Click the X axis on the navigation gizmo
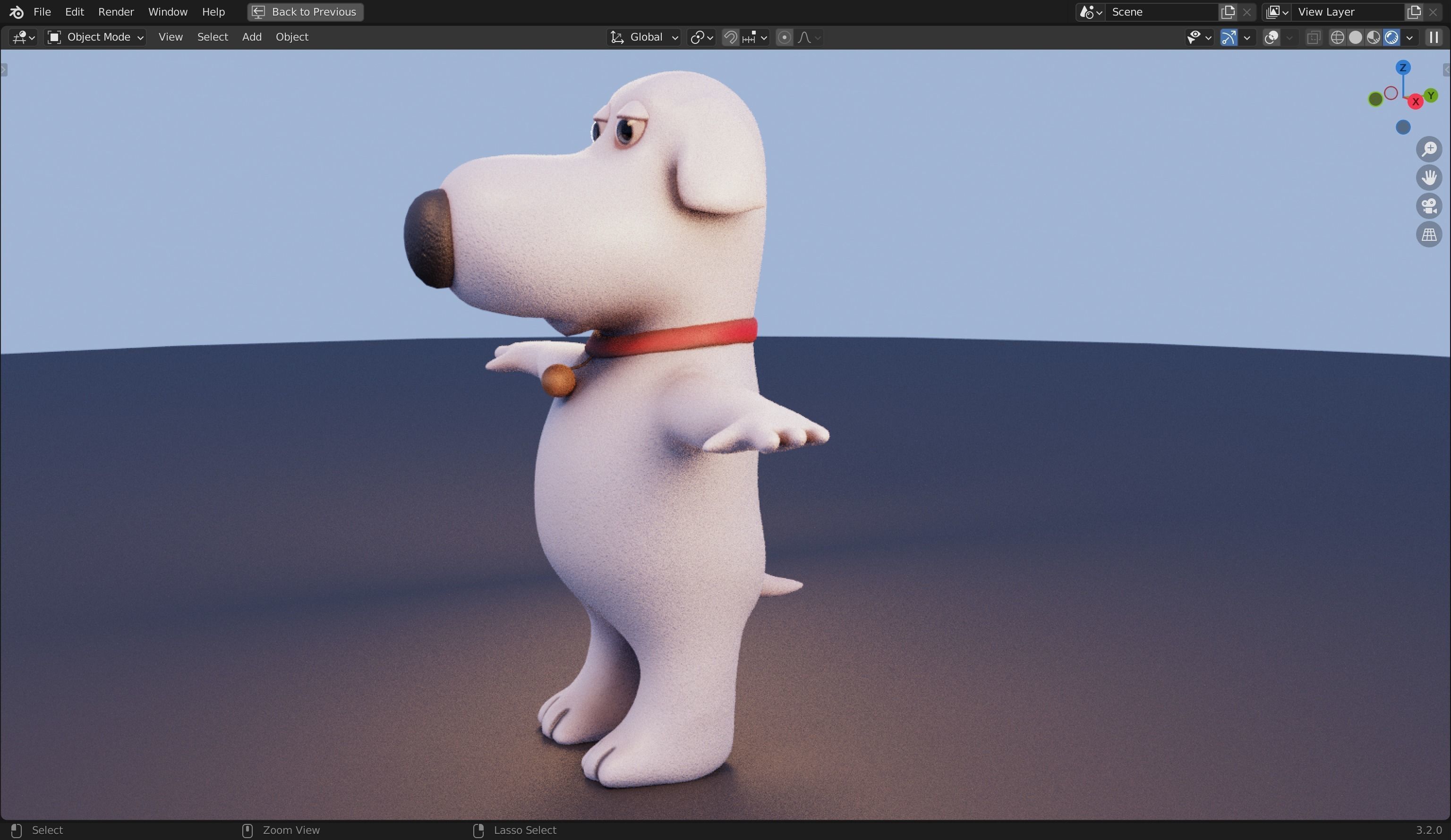Screen dimensions: 1451x840 pyautogui.click(x=1415, y=102)
